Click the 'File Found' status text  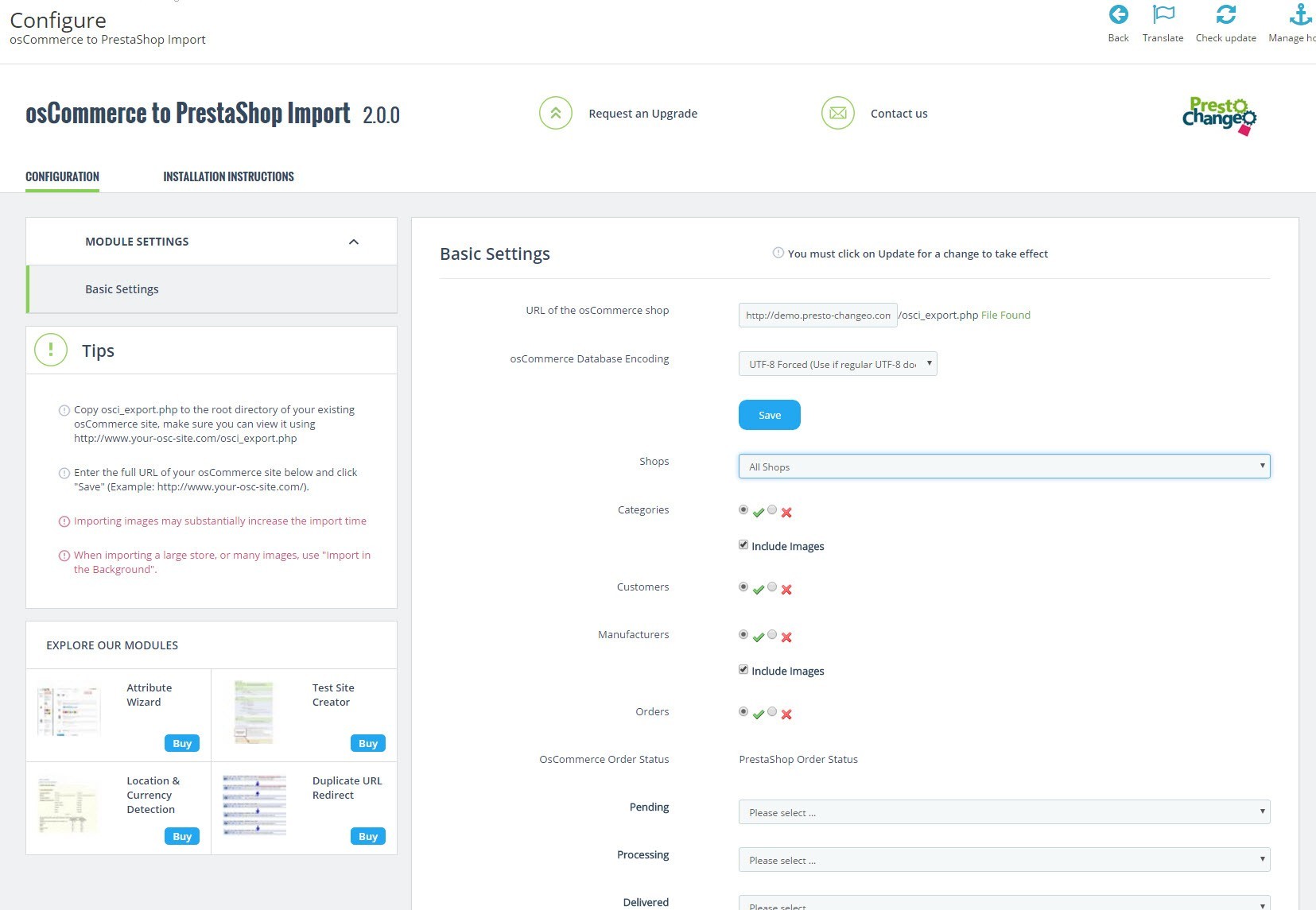(1005, 315)
